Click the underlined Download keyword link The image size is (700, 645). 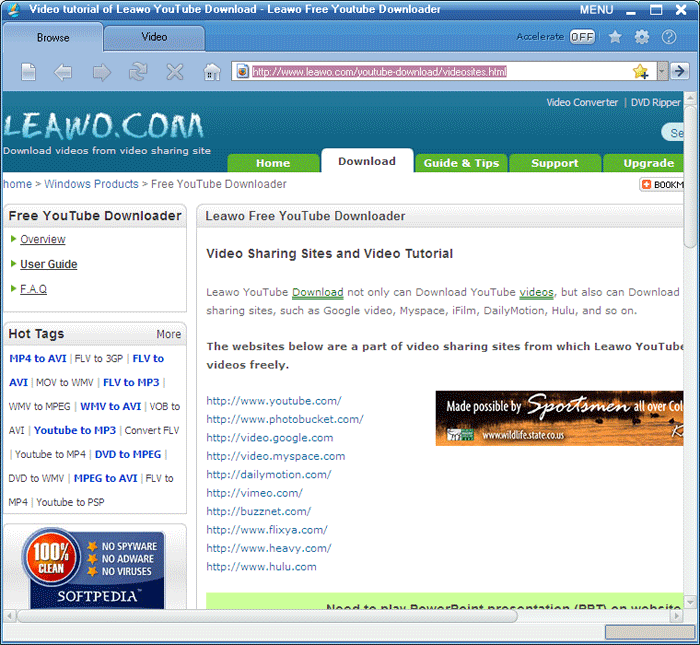click(317, 292)
